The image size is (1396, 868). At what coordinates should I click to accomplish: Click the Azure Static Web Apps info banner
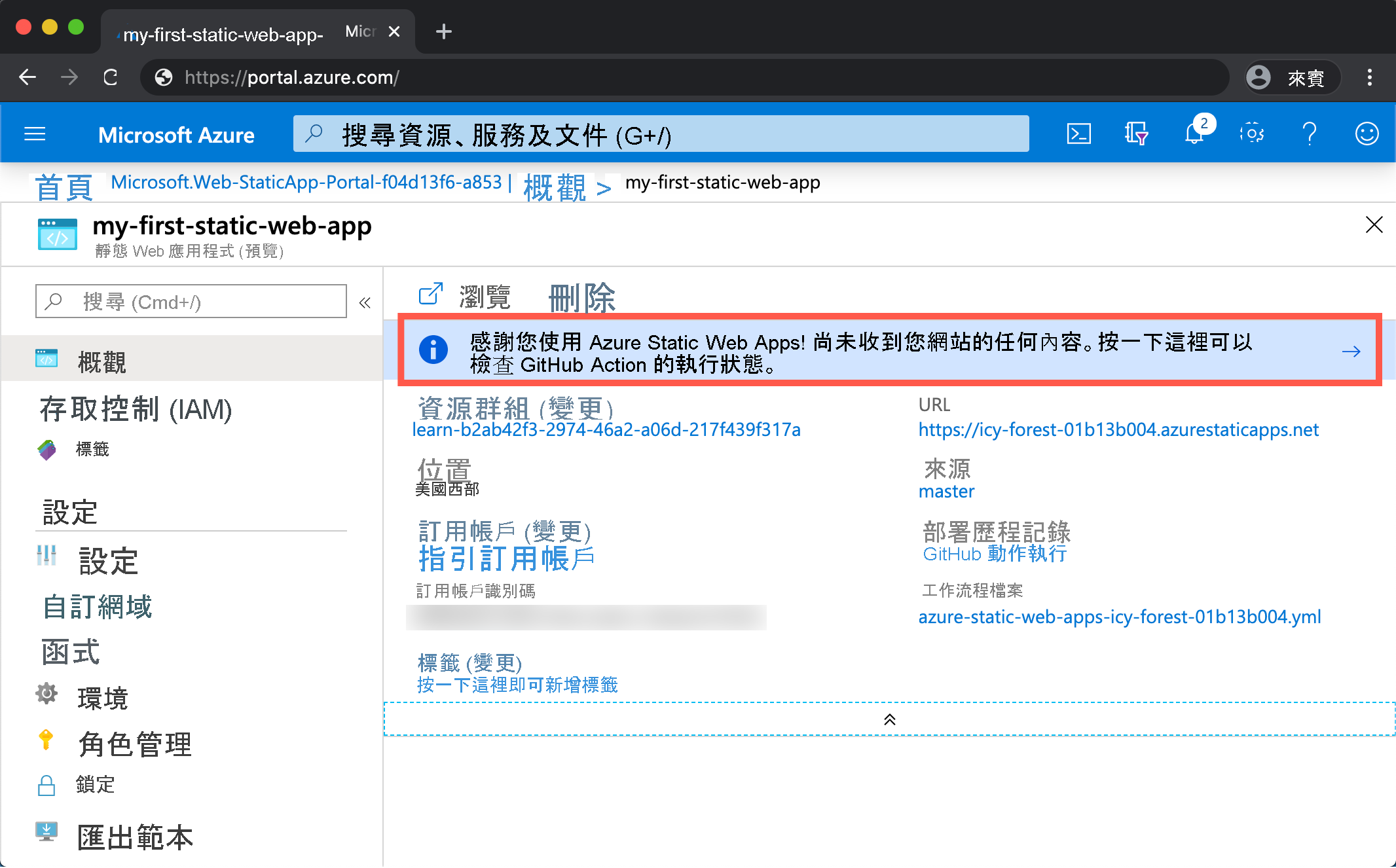pyautogui.click(x=889, y=350)
